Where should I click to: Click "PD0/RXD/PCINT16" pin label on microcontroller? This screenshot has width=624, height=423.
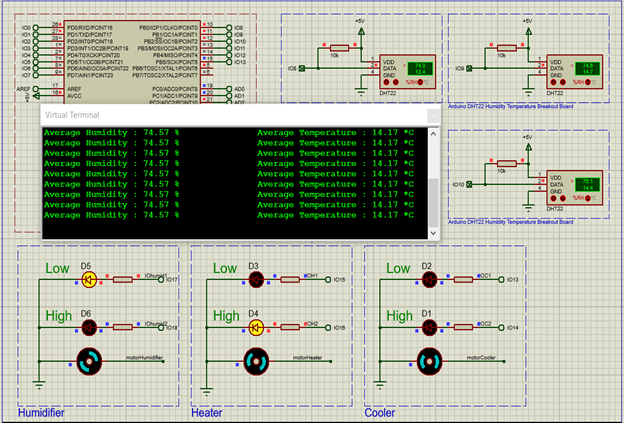(x=90, y=28)
